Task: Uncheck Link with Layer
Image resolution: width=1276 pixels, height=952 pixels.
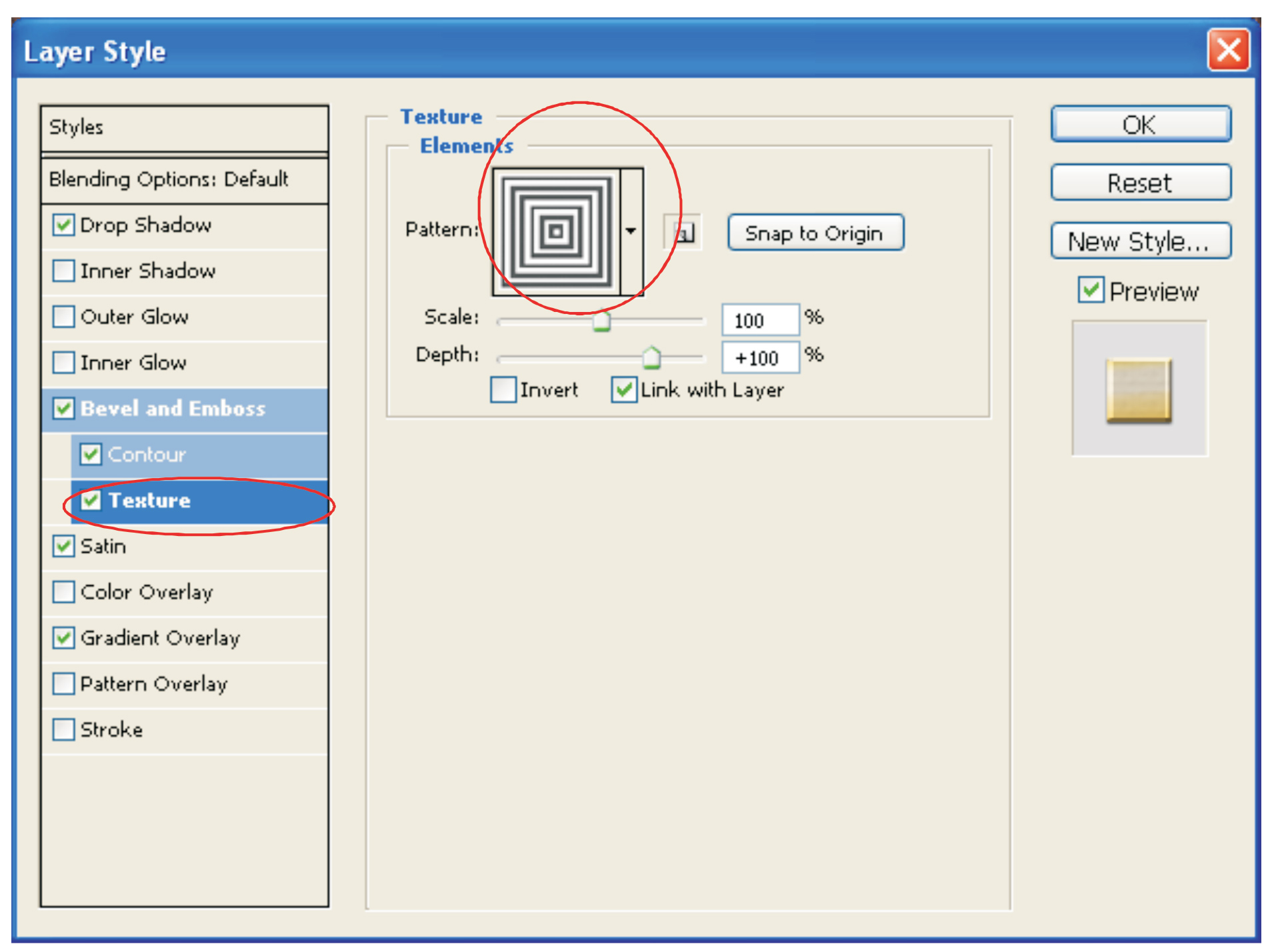Action: 623,390
